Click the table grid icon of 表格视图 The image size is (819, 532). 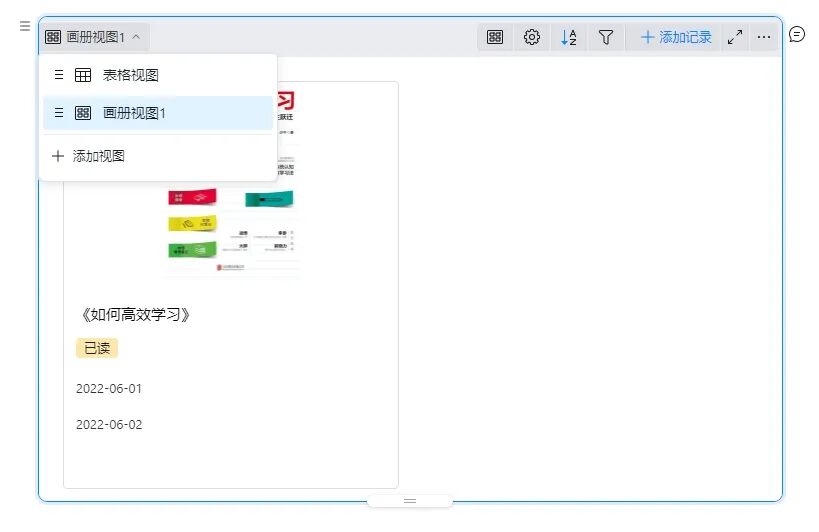coord(83,75)
